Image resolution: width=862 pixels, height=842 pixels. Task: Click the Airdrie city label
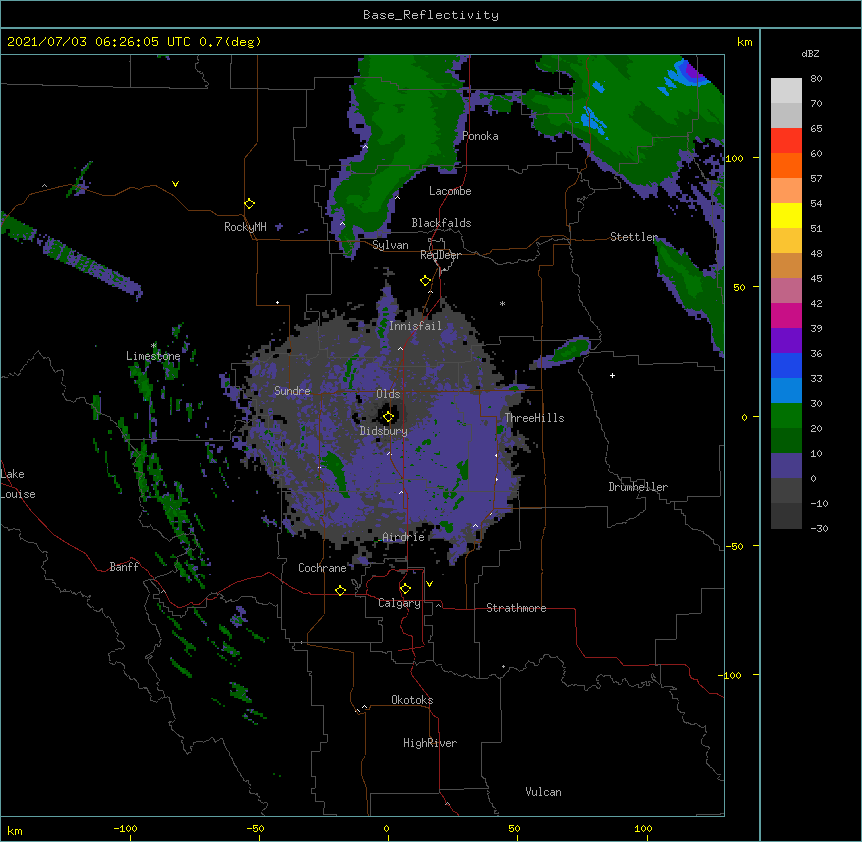tap(404, 537)
